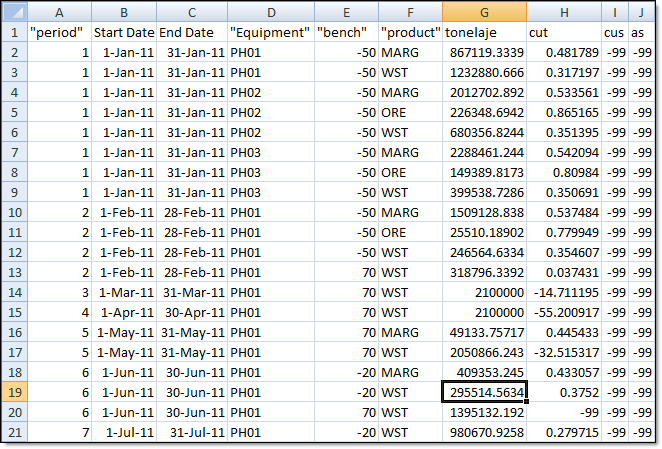Screen dimensions: 662x449
Task: Select cell with tonnage 867119.3339
Action: pyautogui.click(x=484, y=52)
